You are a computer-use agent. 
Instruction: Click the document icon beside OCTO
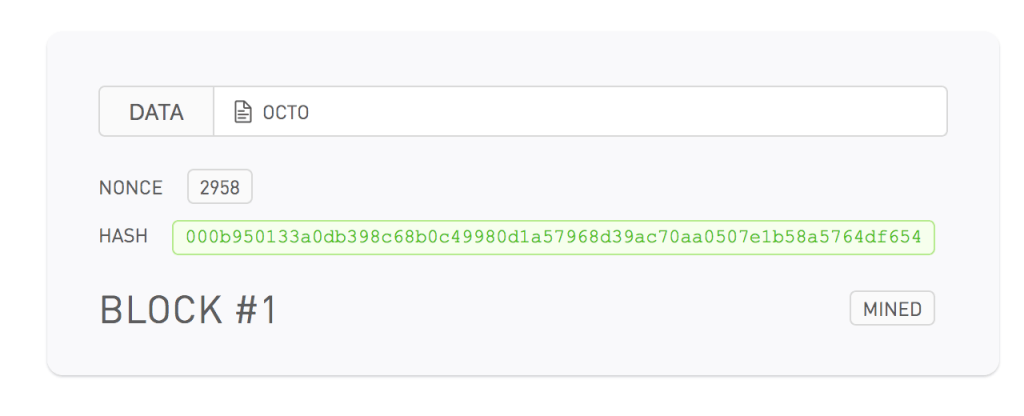pos(241,112)
